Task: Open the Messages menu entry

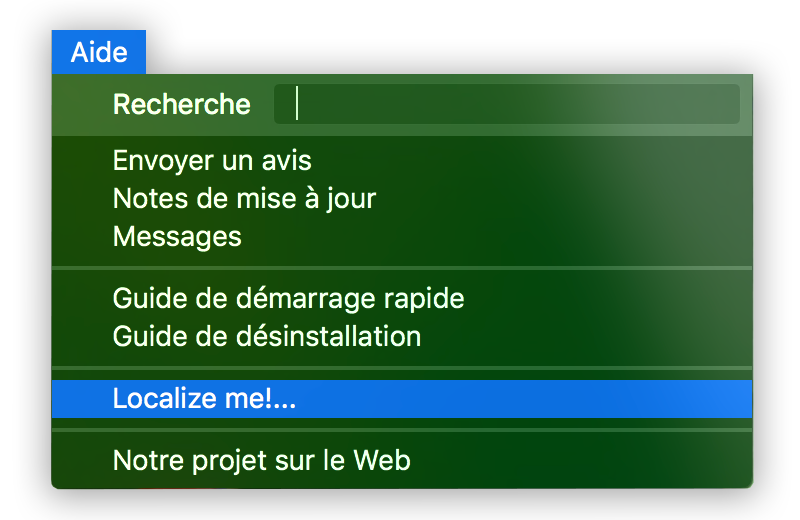Action: click(177, 237)
